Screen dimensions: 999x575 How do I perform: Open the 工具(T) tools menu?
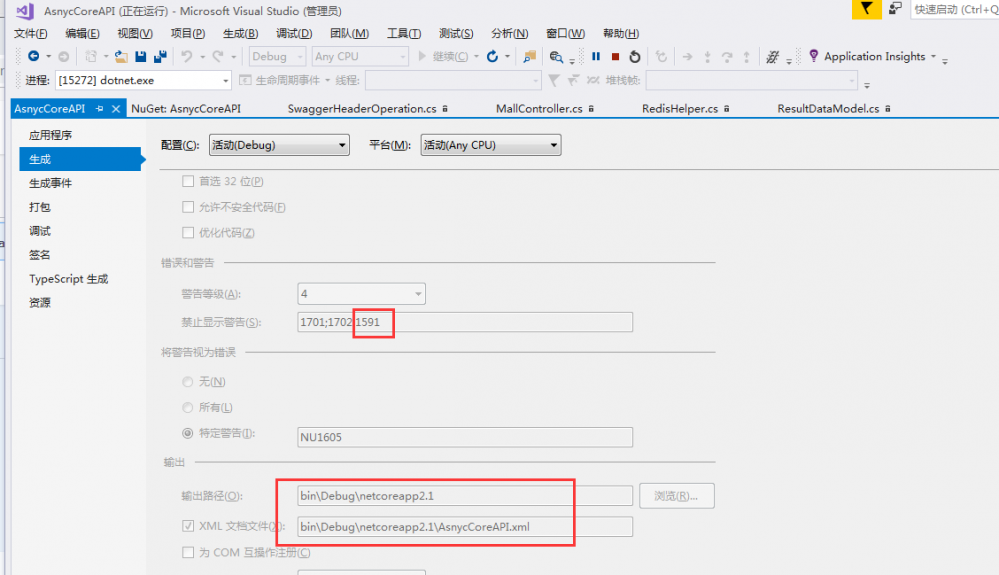coord(403,33)
